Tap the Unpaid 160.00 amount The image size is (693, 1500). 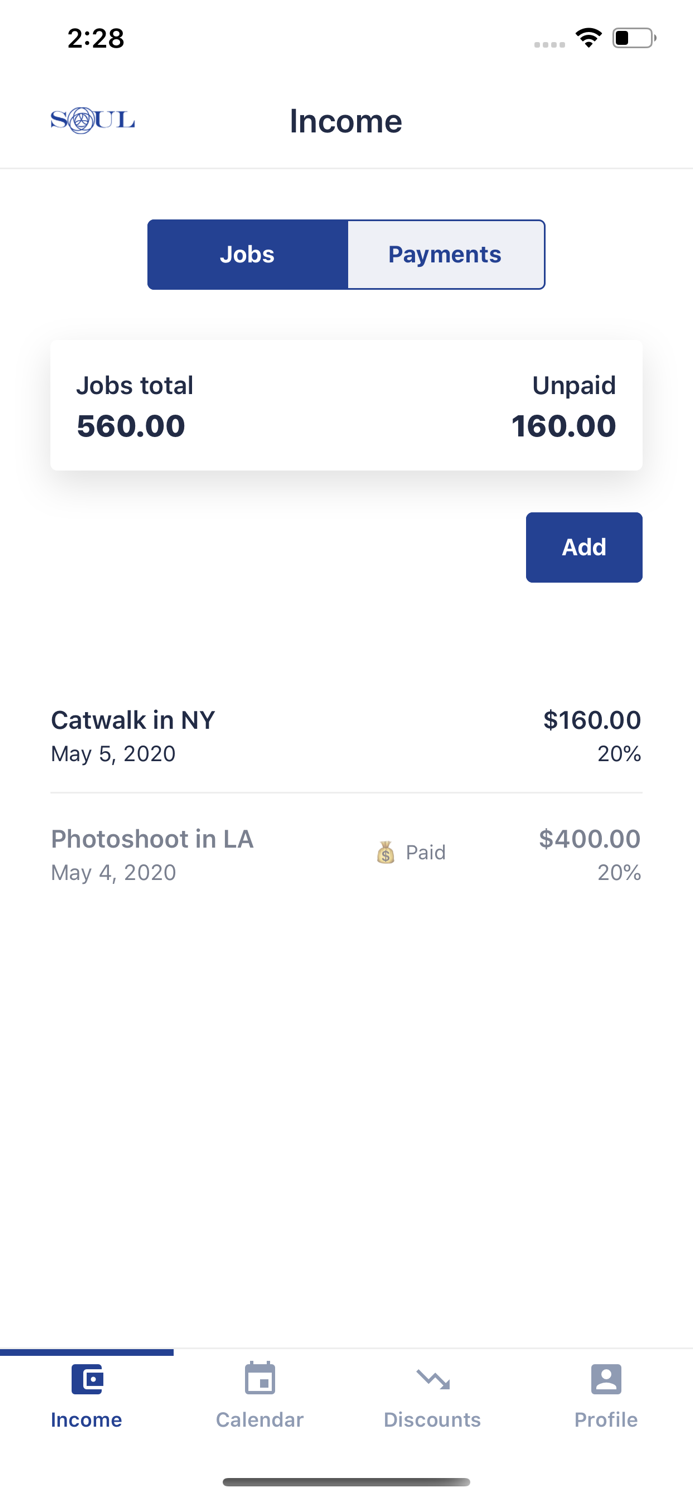(x=564, y=426)
